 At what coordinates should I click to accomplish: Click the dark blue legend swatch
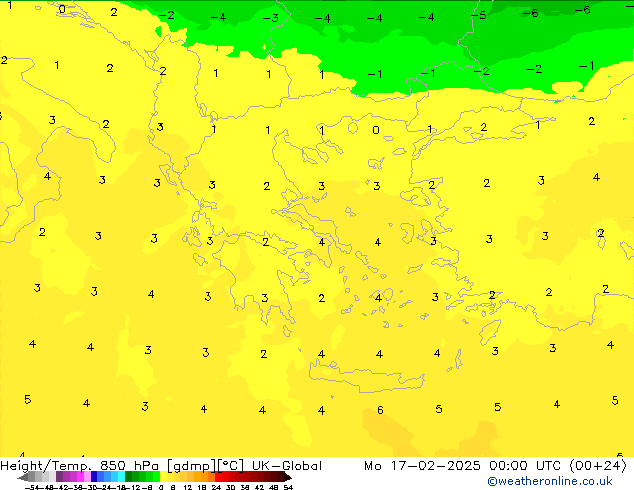pos(94,477)
